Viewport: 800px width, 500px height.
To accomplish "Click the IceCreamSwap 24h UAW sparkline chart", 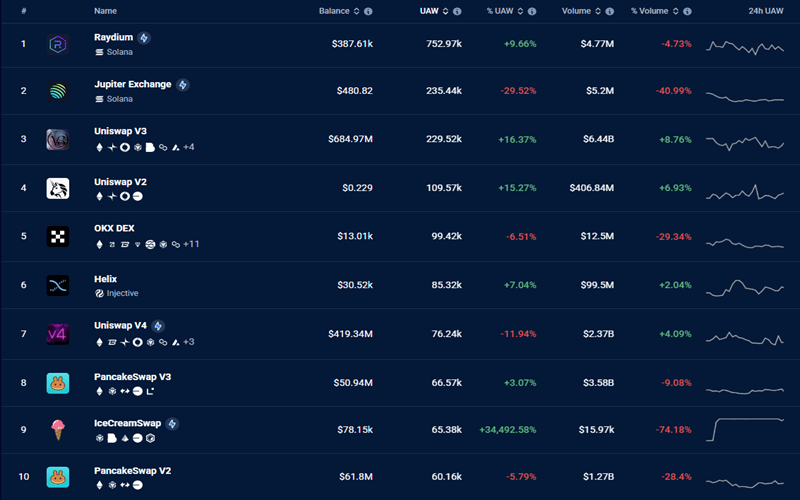I will click(745, 430).
